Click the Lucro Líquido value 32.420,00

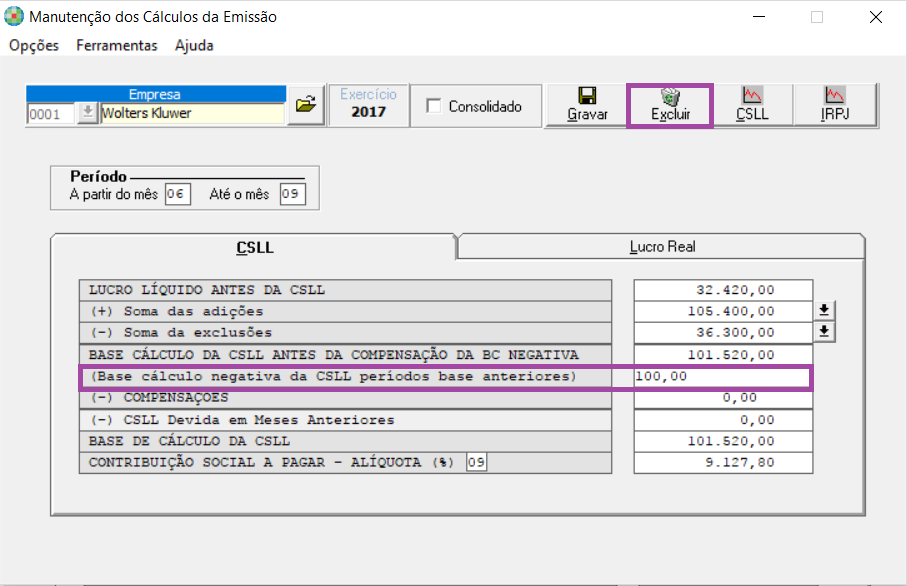(x=723, y=290)
